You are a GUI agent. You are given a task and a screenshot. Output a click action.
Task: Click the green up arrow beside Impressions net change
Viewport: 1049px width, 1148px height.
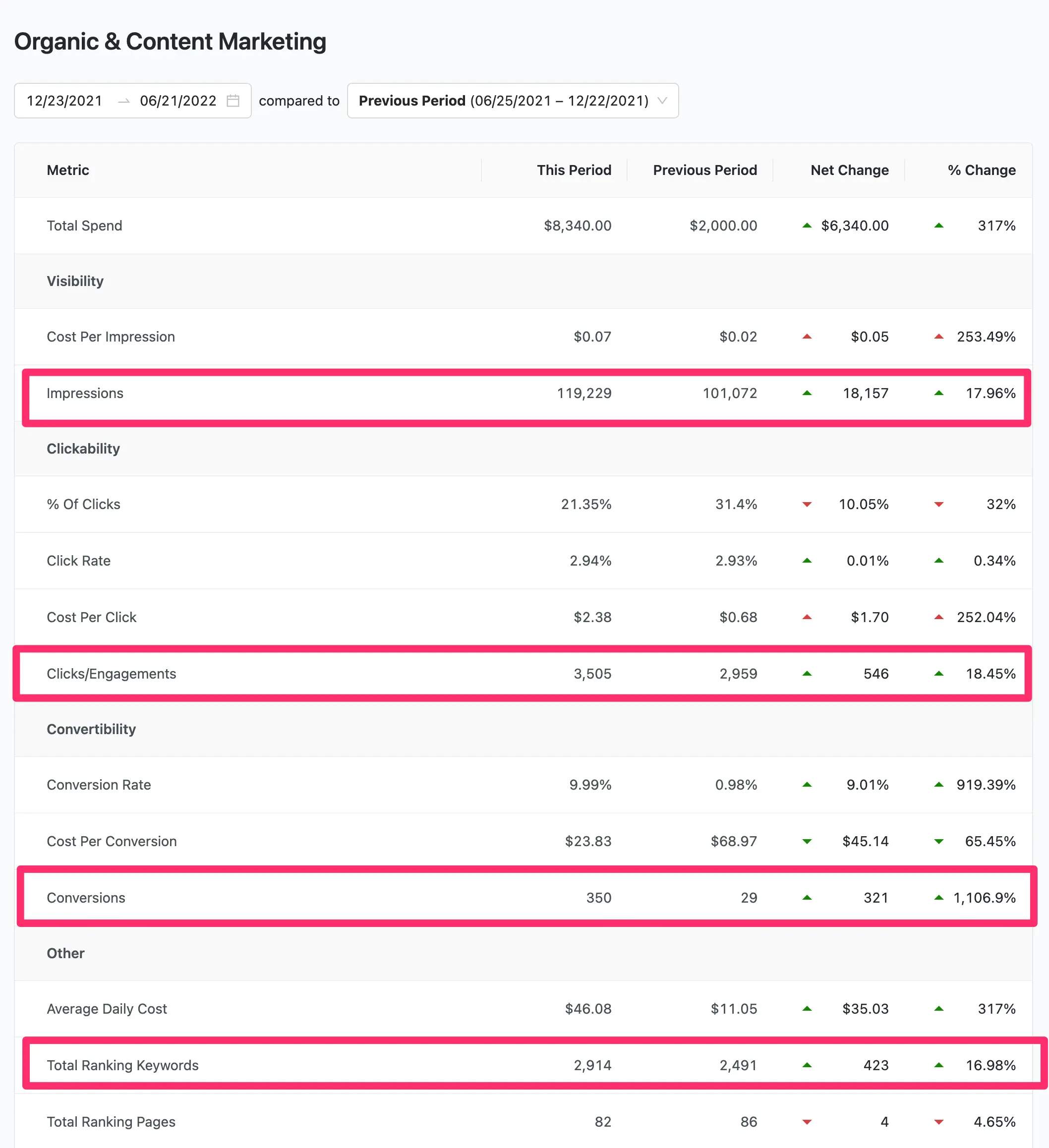[807, 393]
